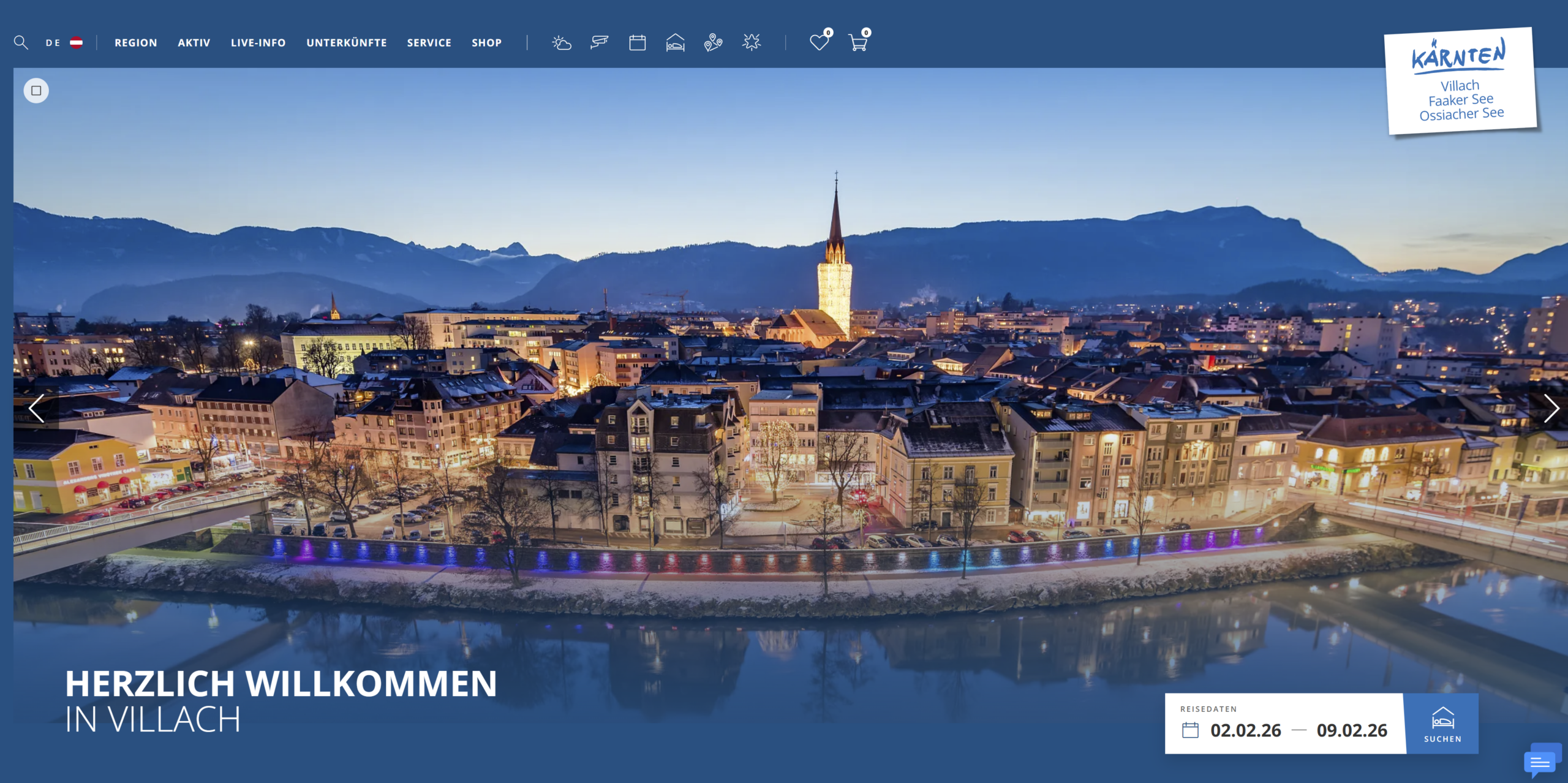Open the LIVE-INFO menu
This screenshot has width=1568, height=783.
point(258,43)
